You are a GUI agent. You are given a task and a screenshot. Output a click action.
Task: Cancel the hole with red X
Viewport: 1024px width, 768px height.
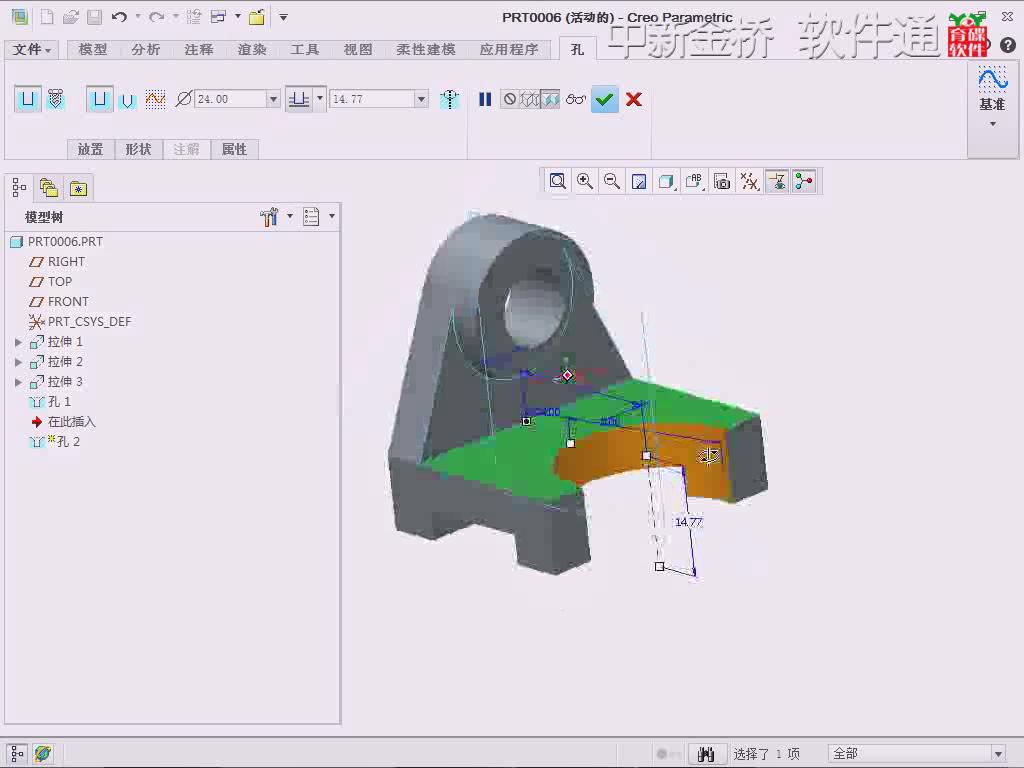(633, 99)
